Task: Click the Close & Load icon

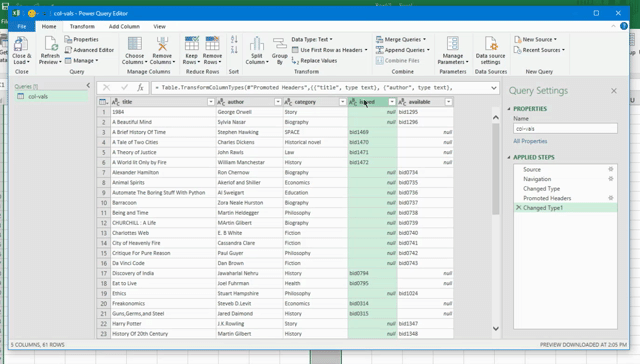Action: (21, 50)
